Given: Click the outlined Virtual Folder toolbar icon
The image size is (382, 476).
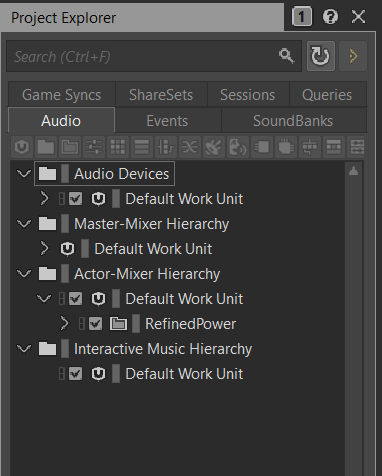Looking at the screenshot, I should pyautogui.click(x=70, y=147).
